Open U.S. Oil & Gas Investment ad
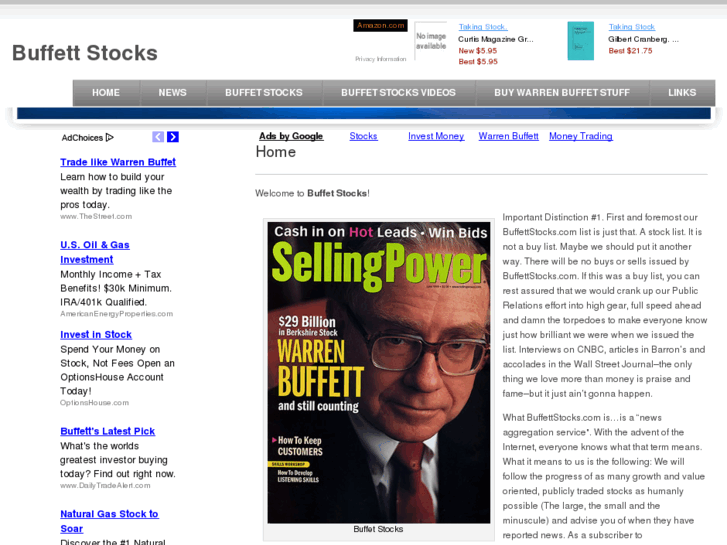Viewport: 727px width, 545px height. coord(95,252)
